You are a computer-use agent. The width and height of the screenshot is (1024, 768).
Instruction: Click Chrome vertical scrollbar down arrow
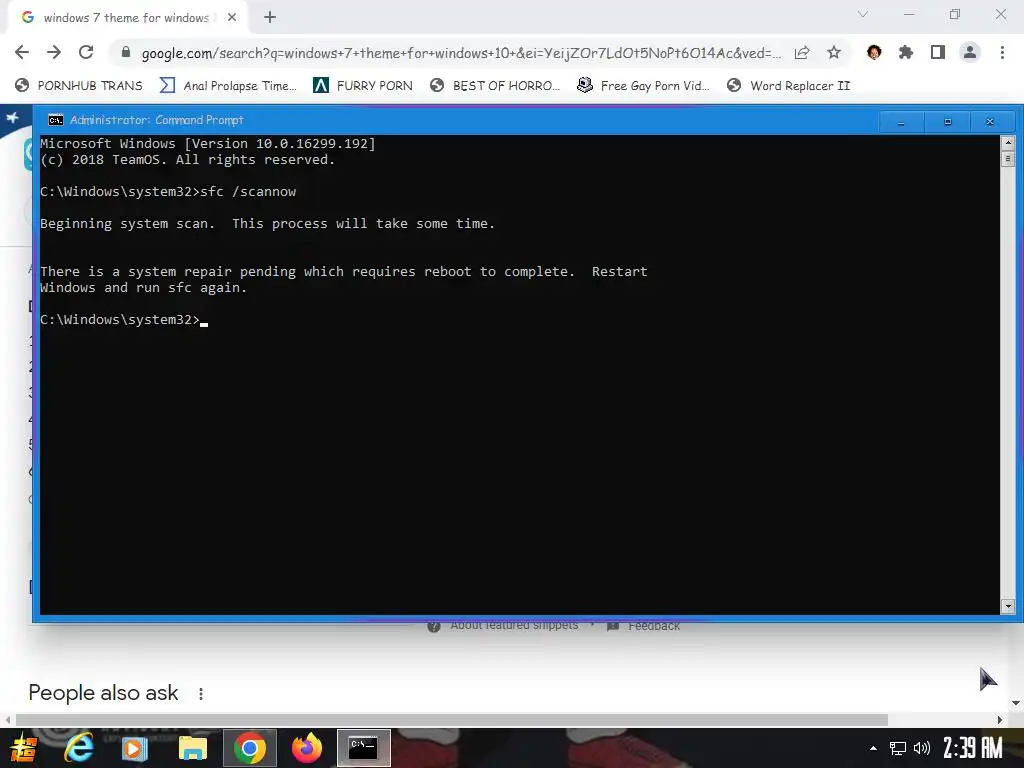[x=1016, y=703]
